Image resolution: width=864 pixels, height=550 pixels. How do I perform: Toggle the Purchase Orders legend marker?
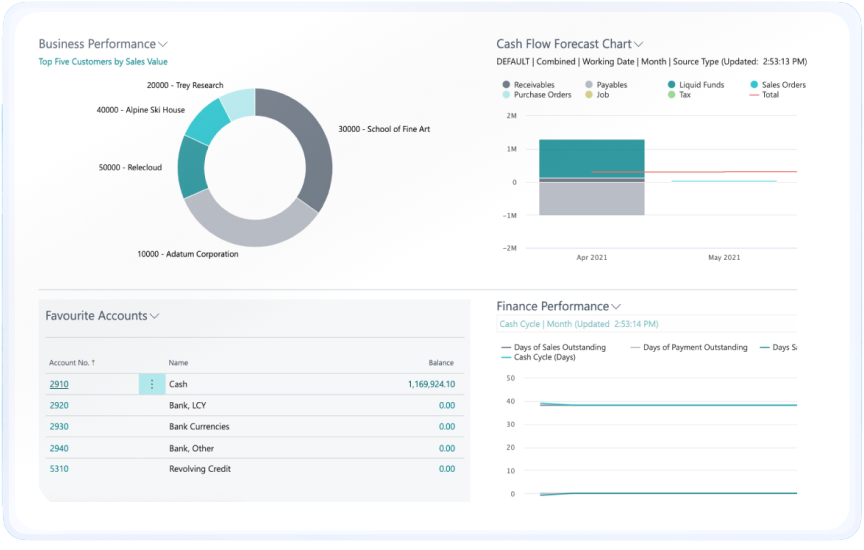click(506, 95)
